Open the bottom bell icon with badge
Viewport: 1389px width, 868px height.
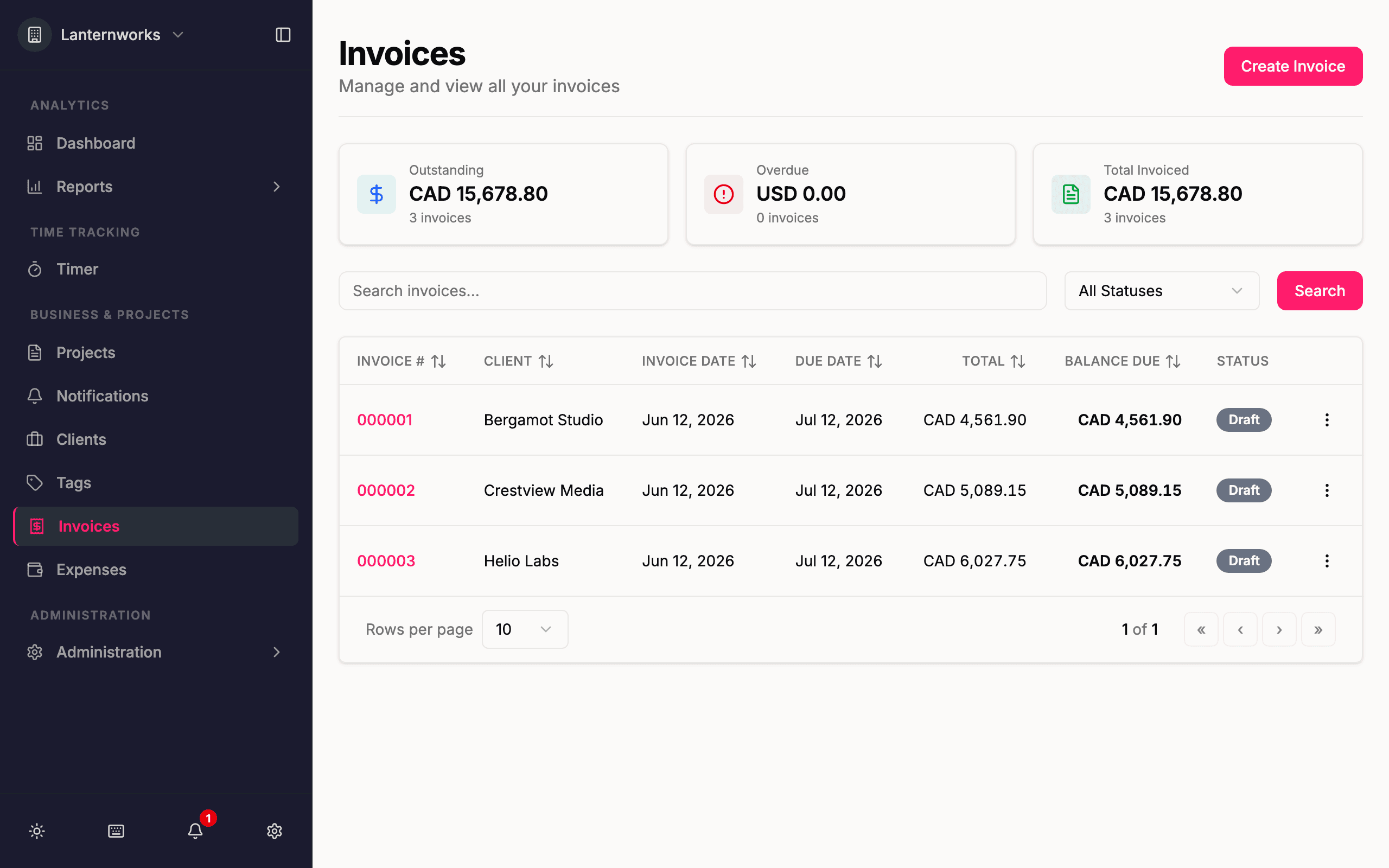tap(195, 831)
